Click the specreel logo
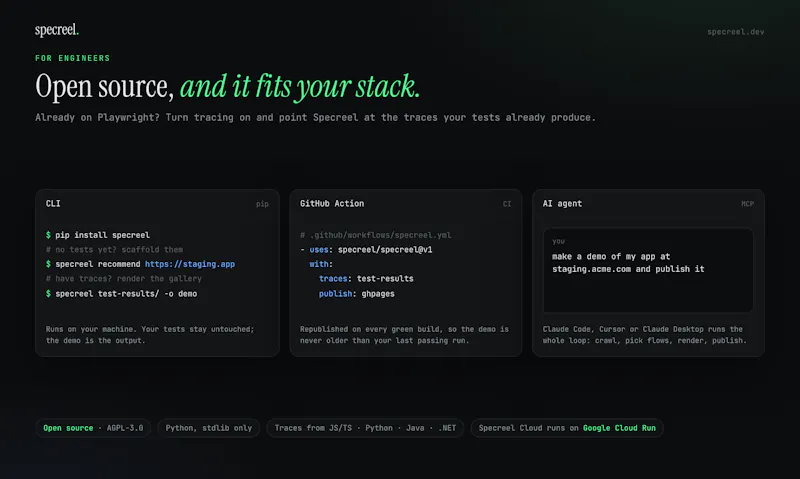The width and height of the screenshot is (800, 479). coord(57,30)
